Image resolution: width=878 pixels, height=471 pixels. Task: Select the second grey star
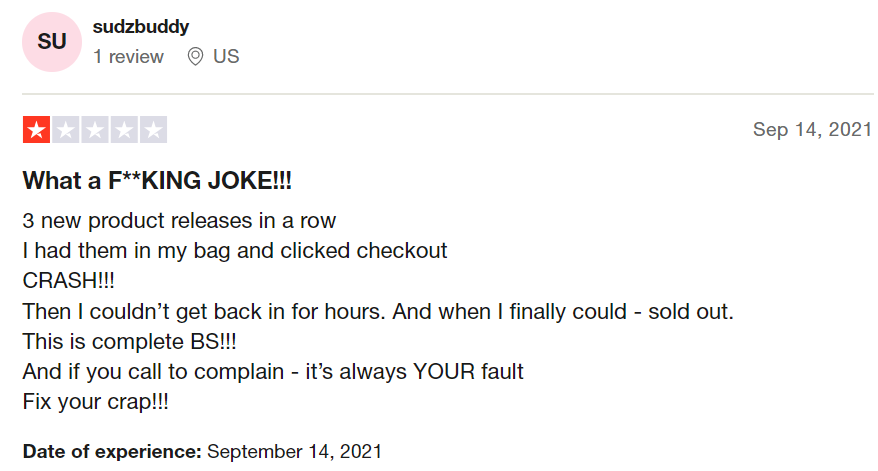point(66,130)
